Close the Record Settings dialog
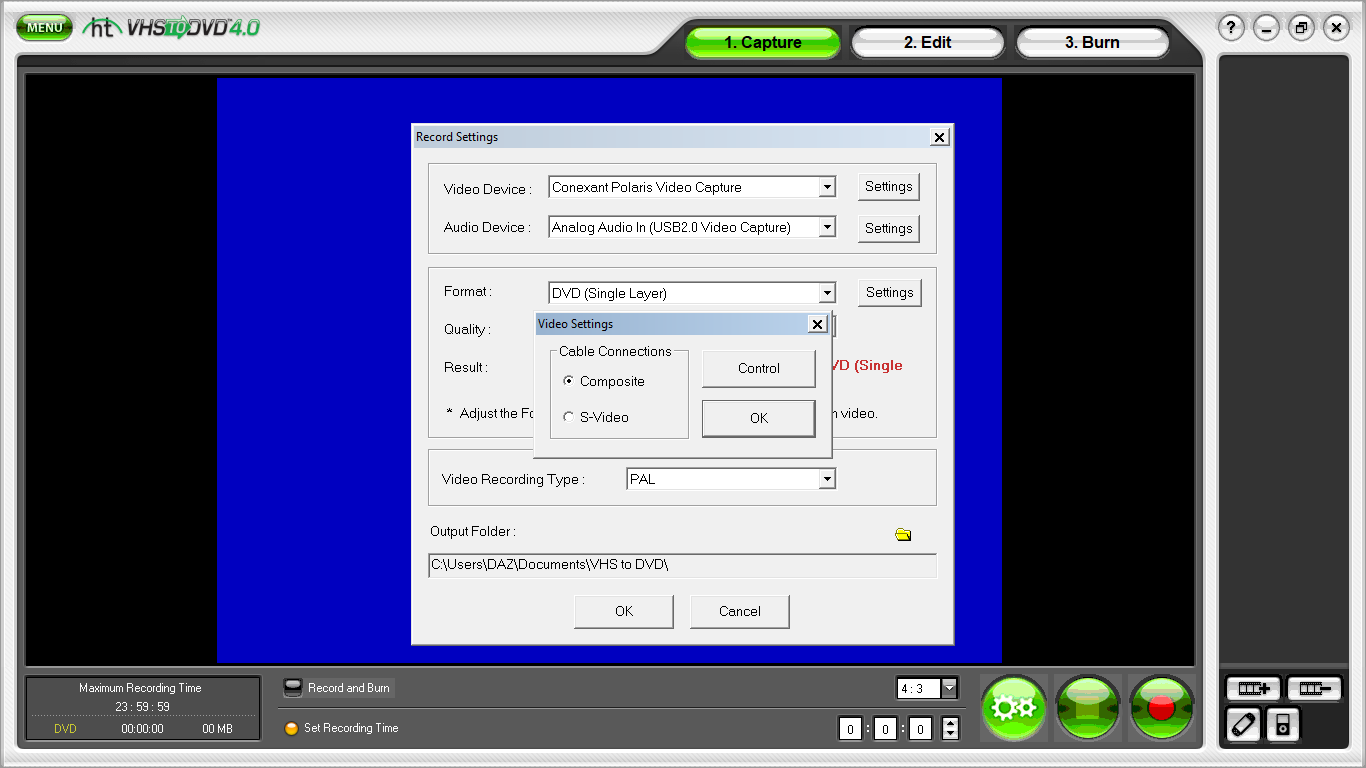 (x=939, y=137)
